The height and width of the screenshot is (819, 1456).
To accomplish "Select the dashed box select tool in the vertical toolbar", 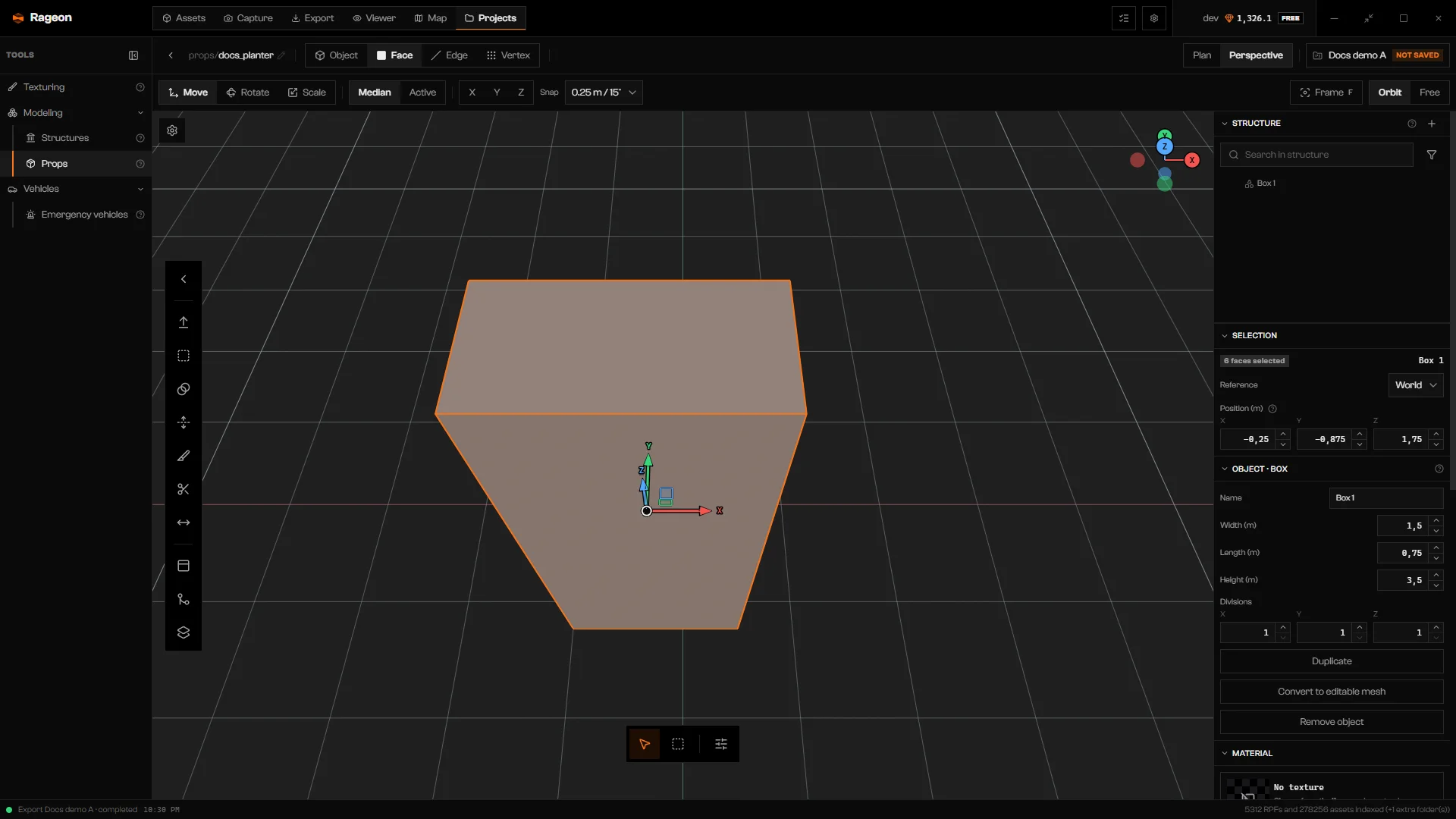I will pyautogui.click(x=184, y=356).
